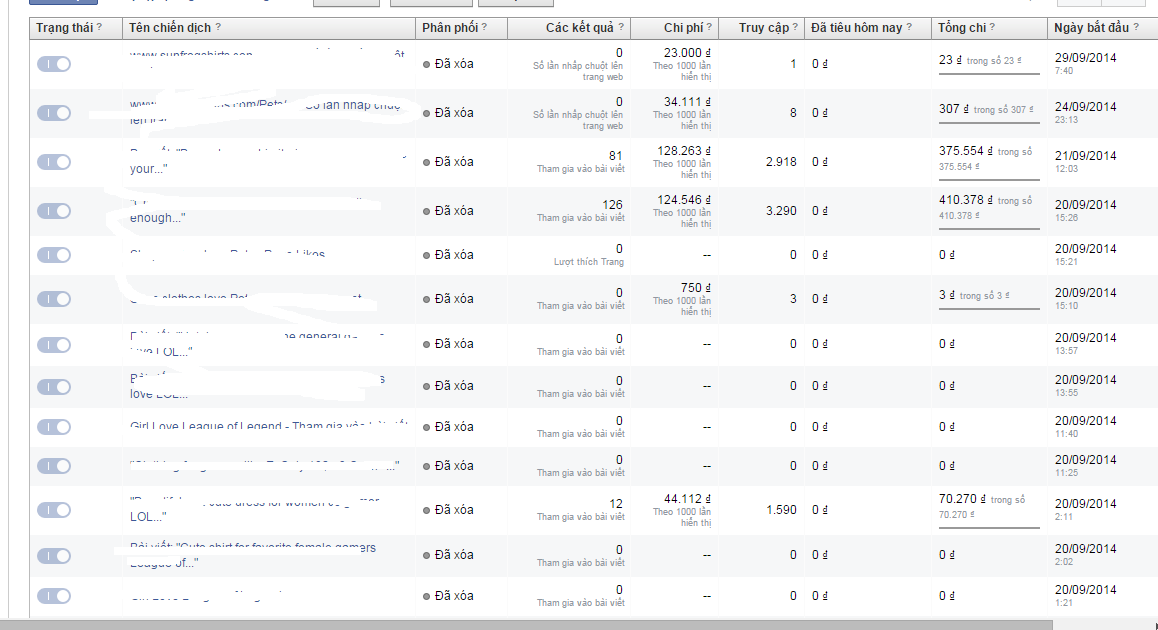Click spend progress bar under 410.378 ₫ total
This screenshot has height=630, width=1158.
pos(989,228)
